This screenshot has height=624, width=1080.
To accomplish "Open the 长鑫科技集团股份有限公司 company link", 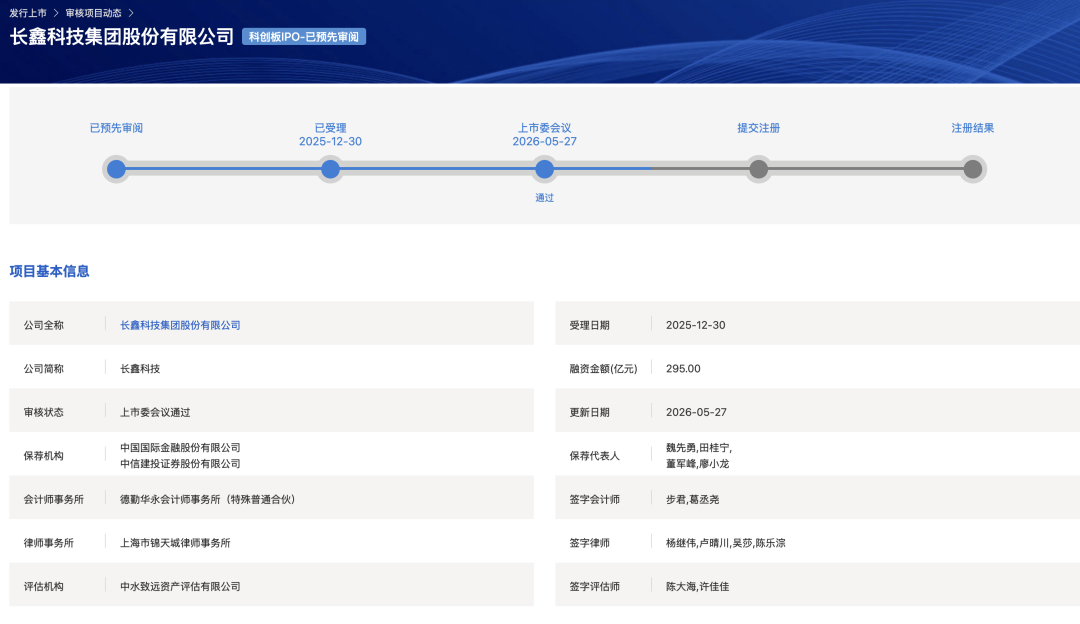I will pyautogui.click(x=180, y=325).
